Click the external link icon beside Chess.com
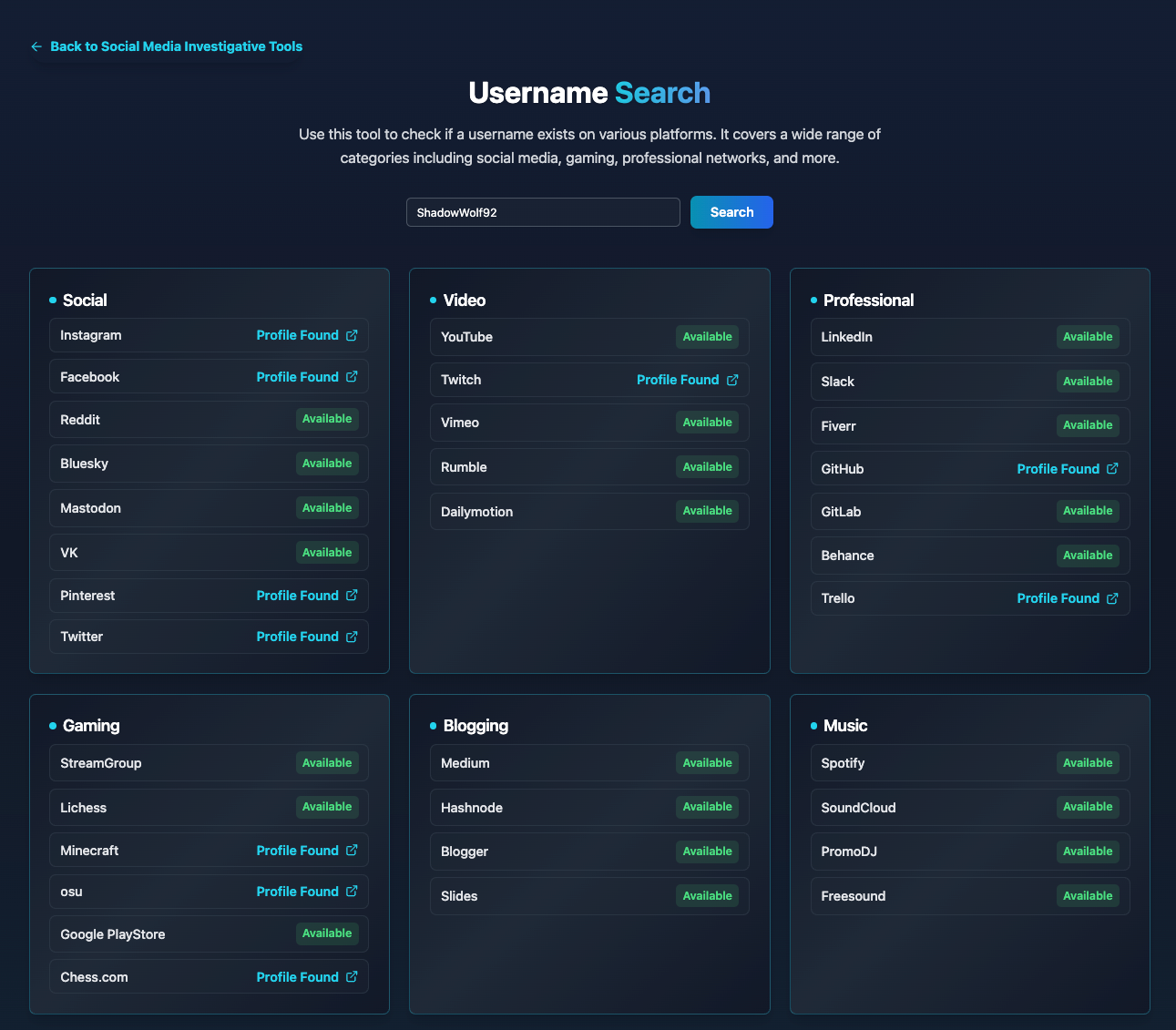1176x1030 pixels. pos(352,977)
